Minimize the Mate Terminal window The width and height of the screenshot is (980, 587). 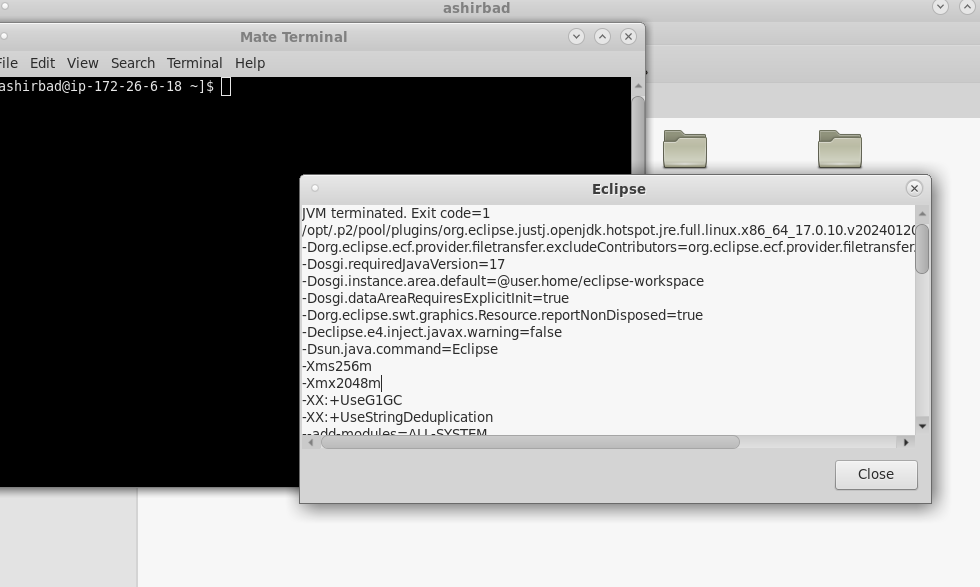[x=576, y=37]
